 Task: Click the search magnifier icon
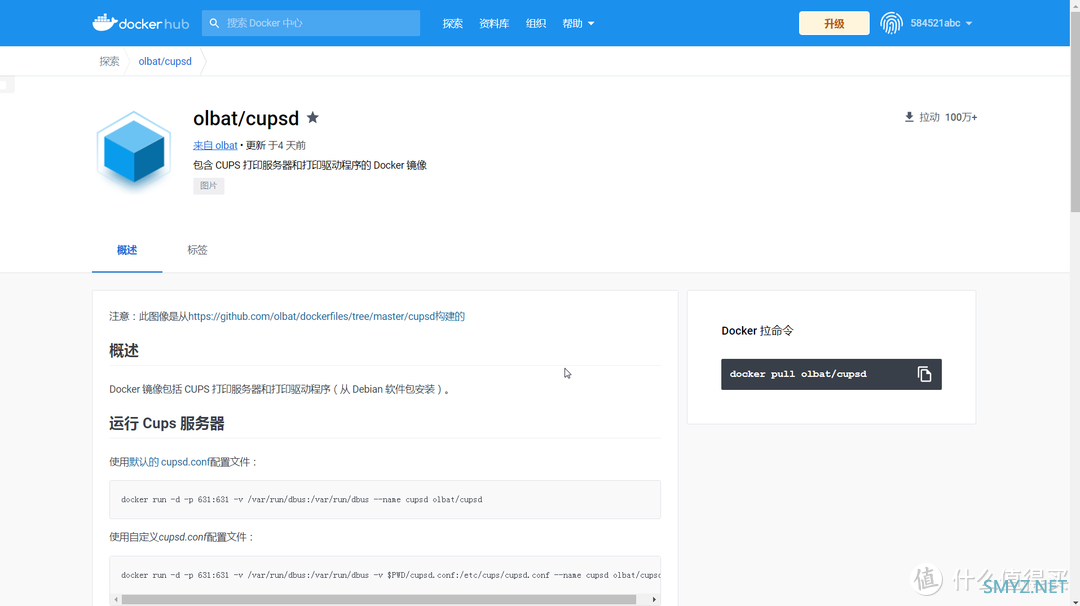214,23
